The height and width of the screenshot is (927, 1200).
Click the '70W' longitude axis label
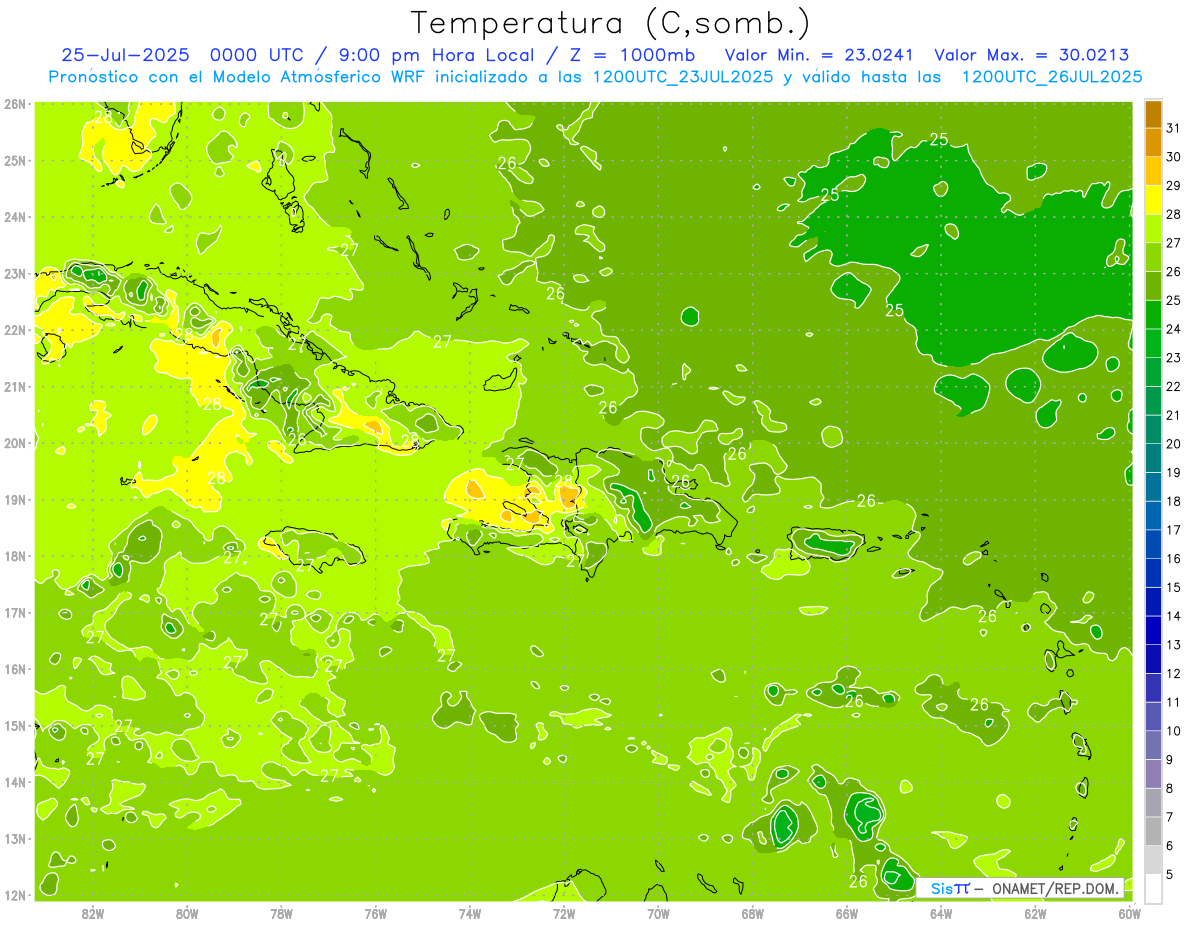(x=658, y=913)
